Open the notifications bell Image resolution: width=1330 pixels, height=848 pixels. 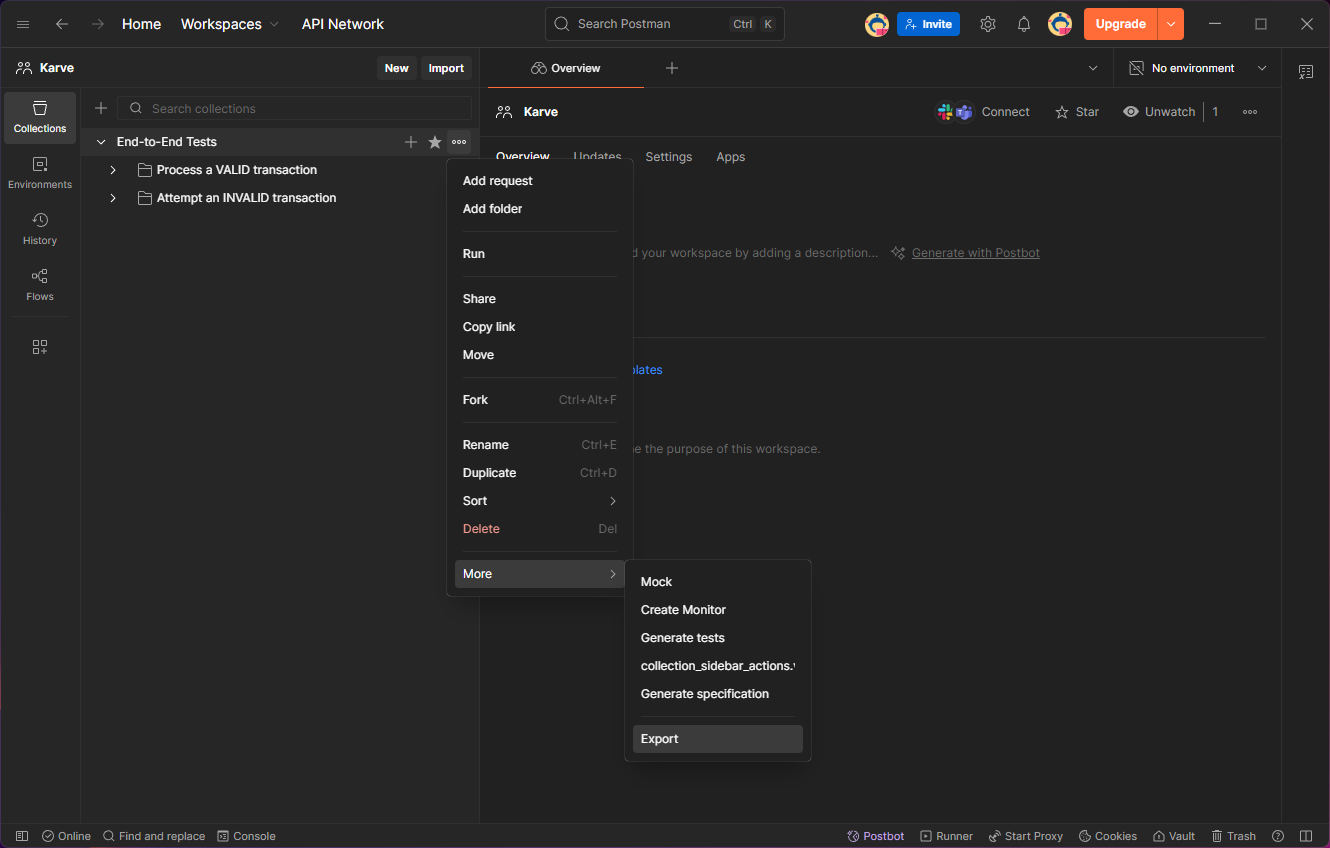(x=1024, y=24)
